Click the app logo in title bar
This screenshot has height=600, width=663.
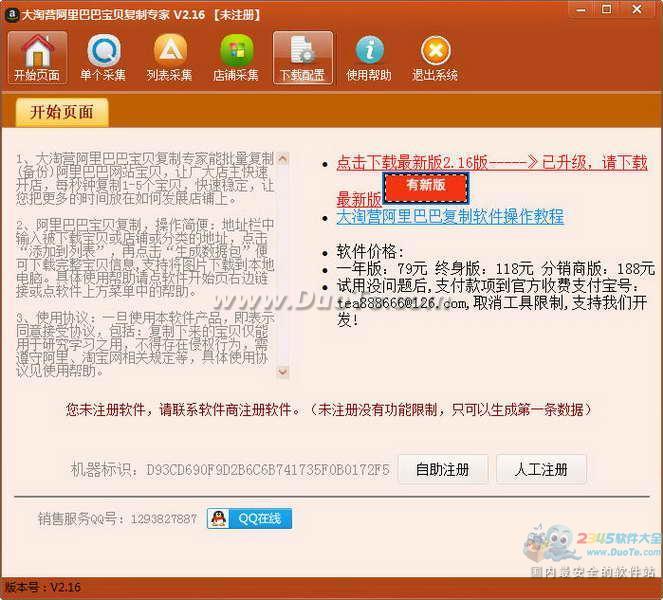[12, 14]
